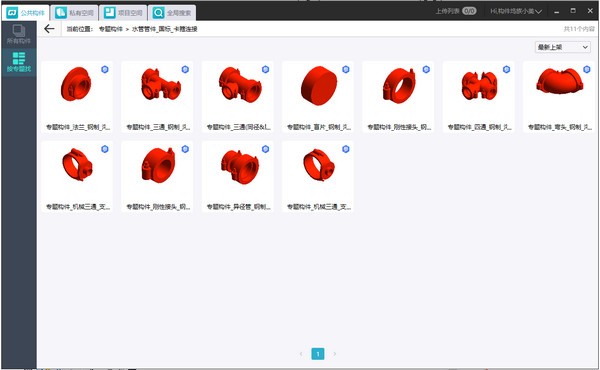Image resolution: width=600 pixels, height=370 pixels.
Task: Go to page 1 in the pagination
Action: 318,354
